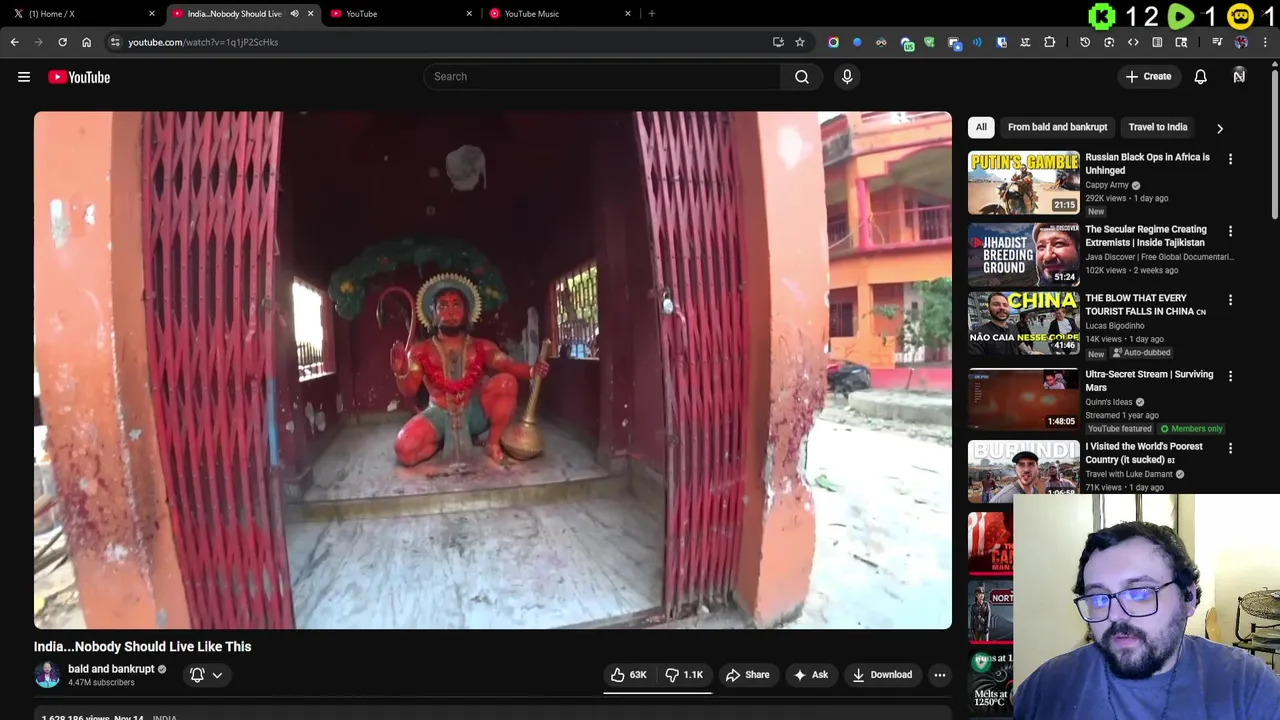Open the YouTube guide hamburger menu
Screen dimensions: 1280x720
(x=24, y=77)
